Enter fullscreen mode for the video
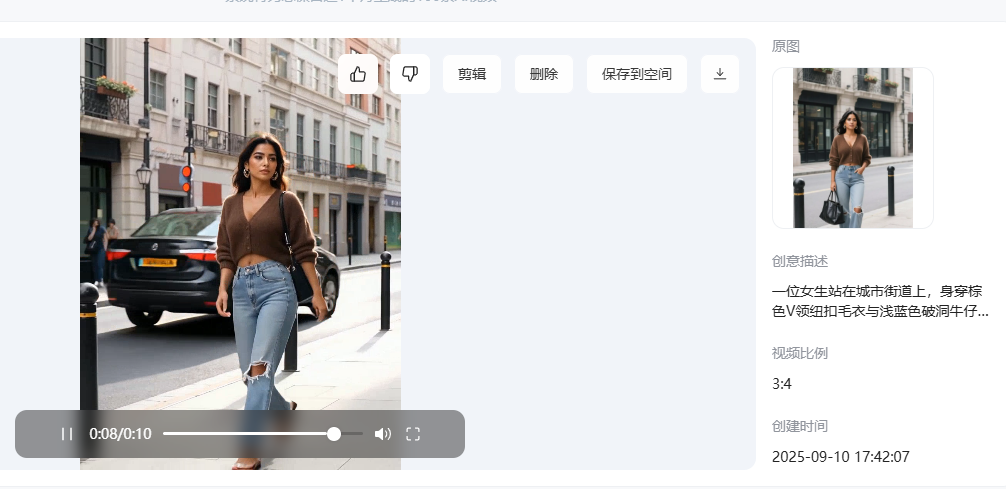Viewport: 1006px width, 489px height. pos(413,434)
